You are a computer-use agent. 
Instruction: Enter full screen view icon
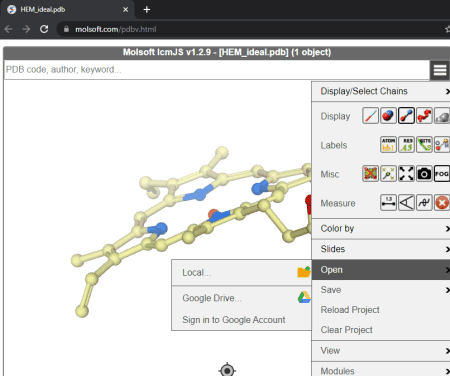pos(406,174)
